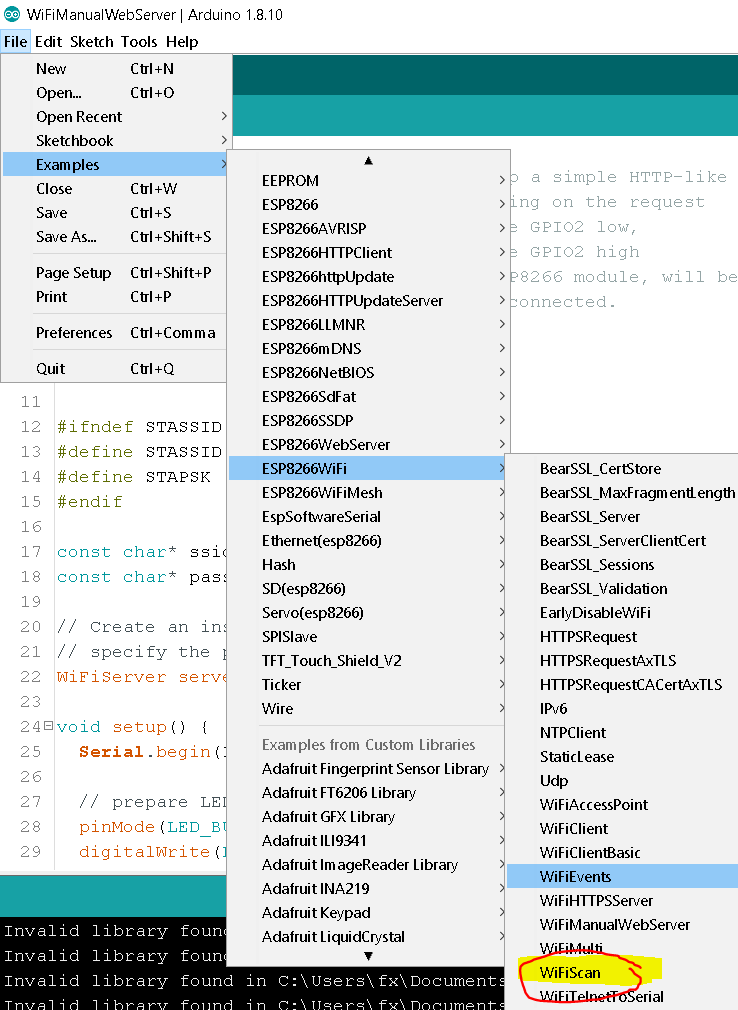Open Preferences from the File menu

pyautogui.click(x=116, y=332)
